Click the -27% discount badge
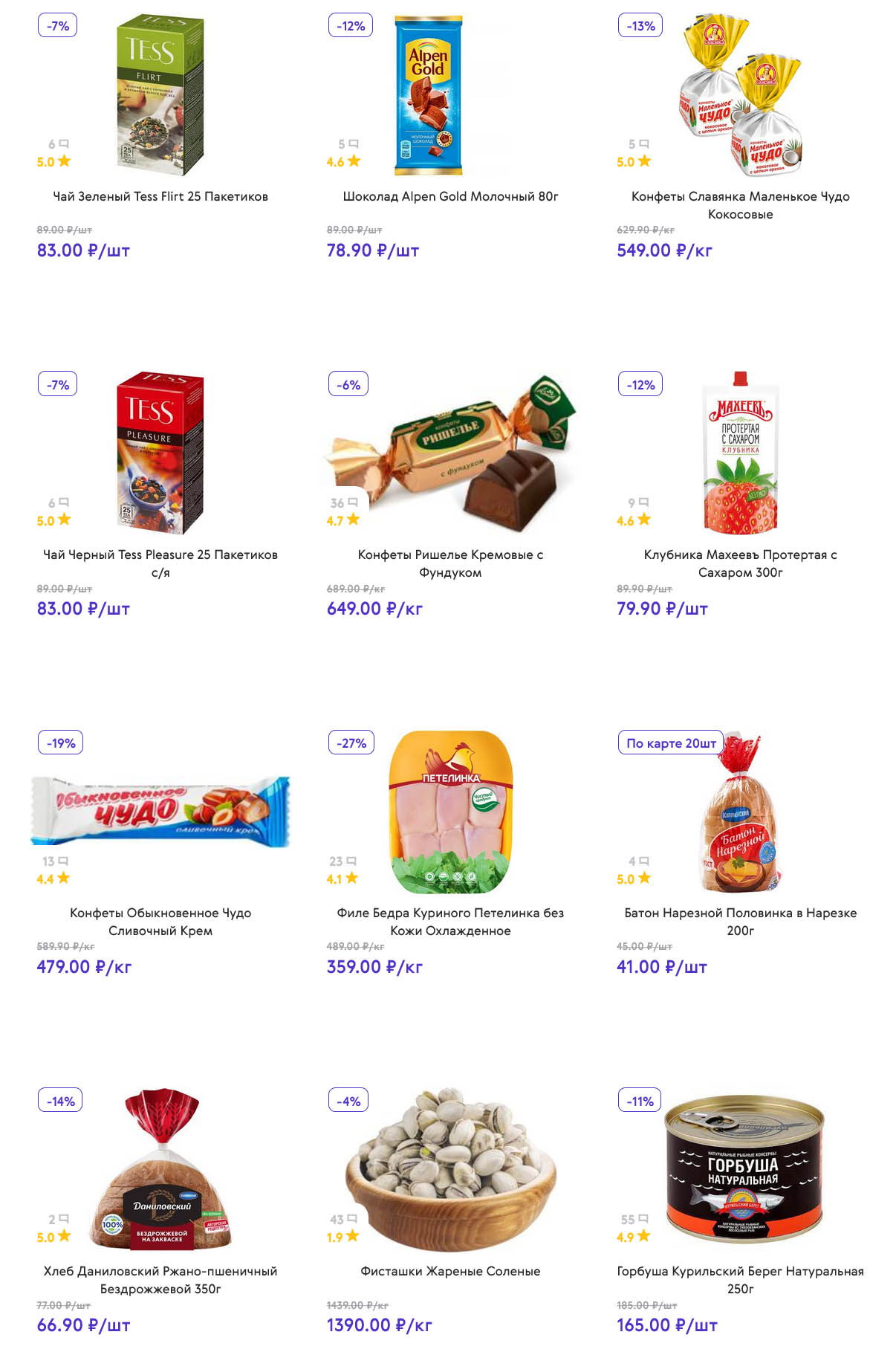Image resolution: width=896 pixels, height=1352 pixels. pyautogui.click(x=351, y=743)
